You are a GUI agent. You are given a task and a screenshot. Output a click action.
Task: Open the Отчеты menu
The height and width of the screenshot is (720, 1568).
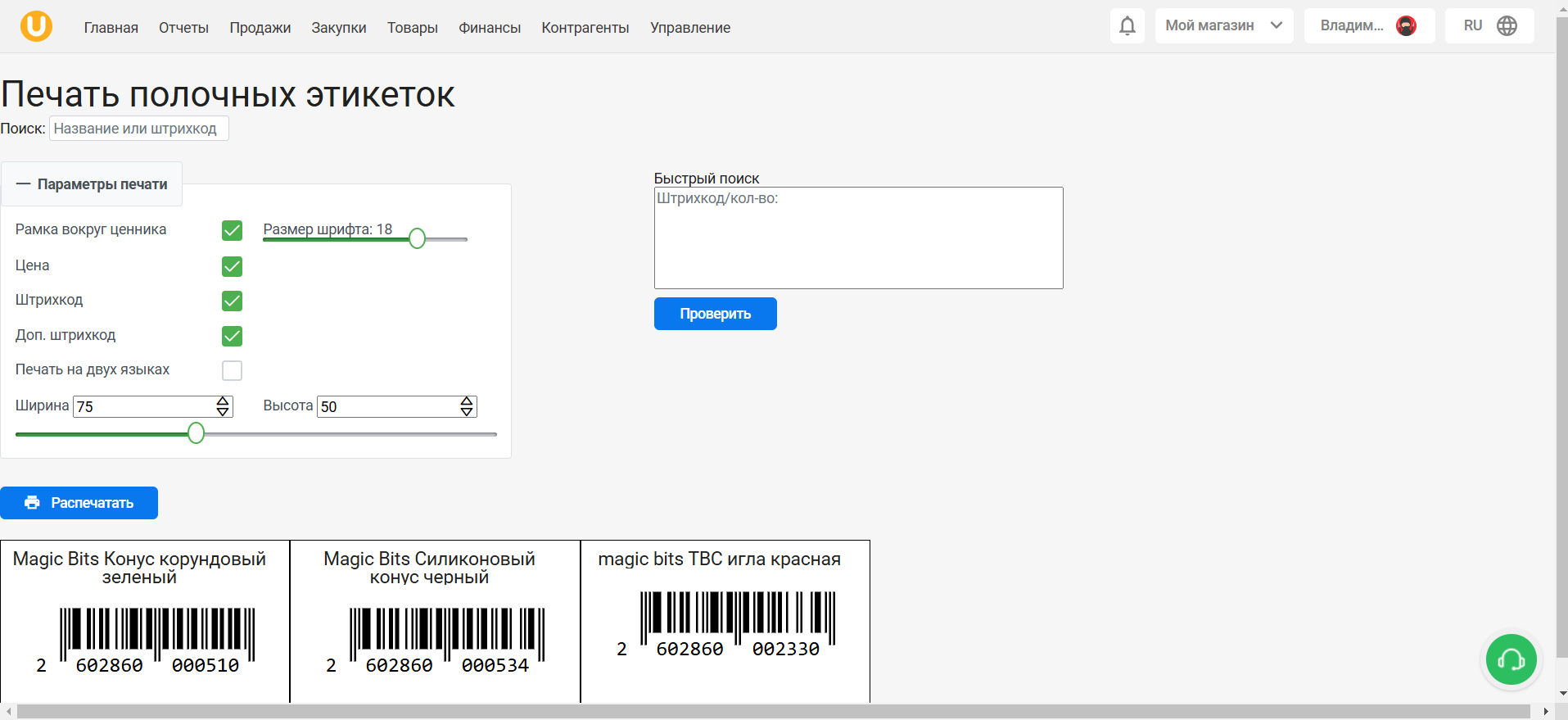[184, 28]
